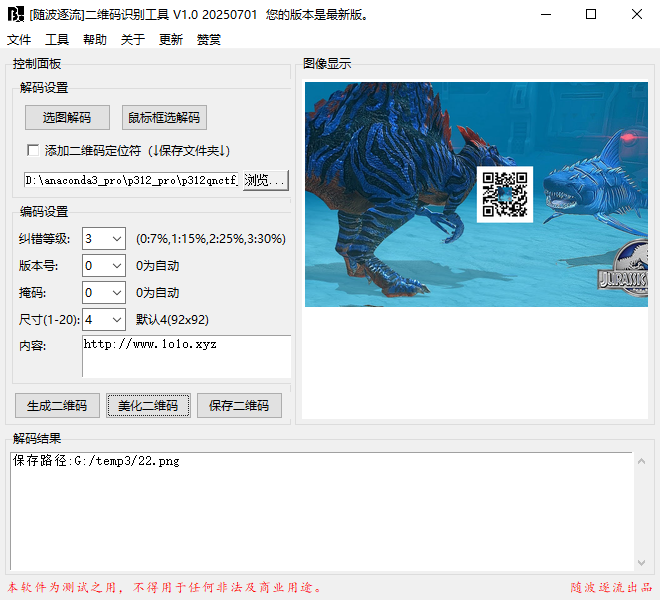Screen dimensions: 660x600
Task: Click the result scrollbar down arrow
Action: click(641, 563)
